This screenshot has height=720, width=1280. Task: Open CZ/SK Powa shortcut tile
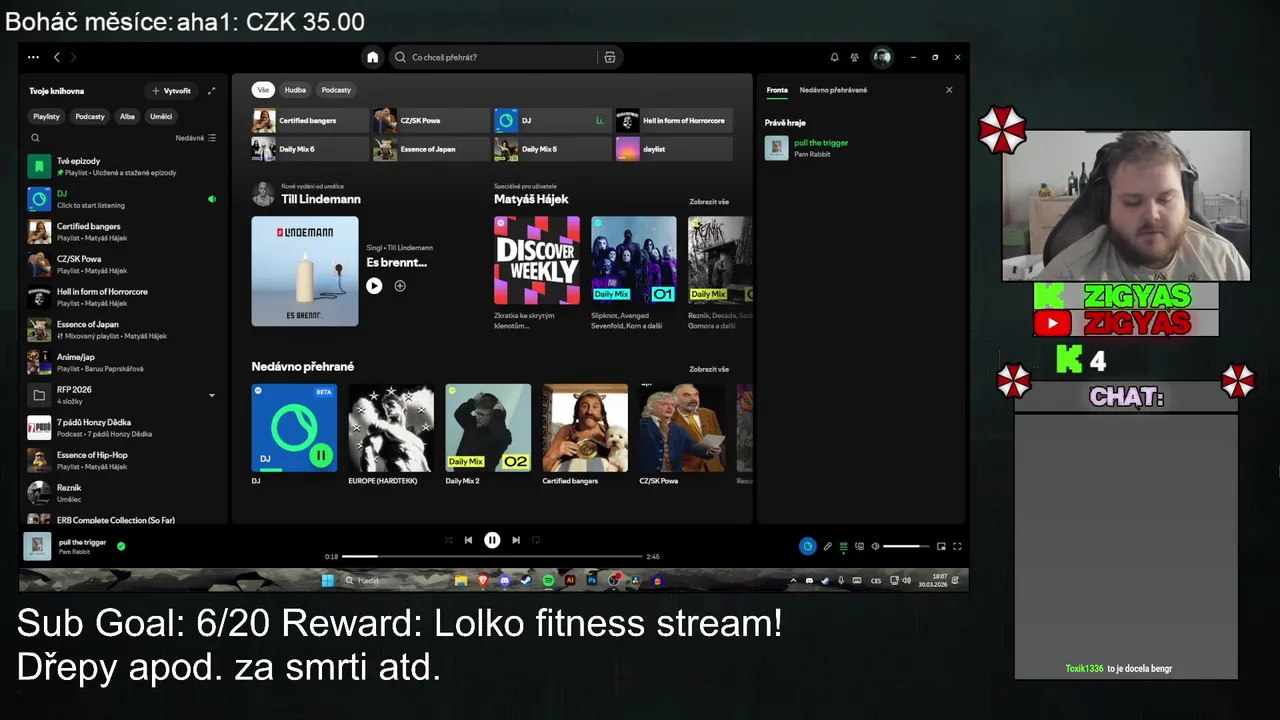[431, 121]
